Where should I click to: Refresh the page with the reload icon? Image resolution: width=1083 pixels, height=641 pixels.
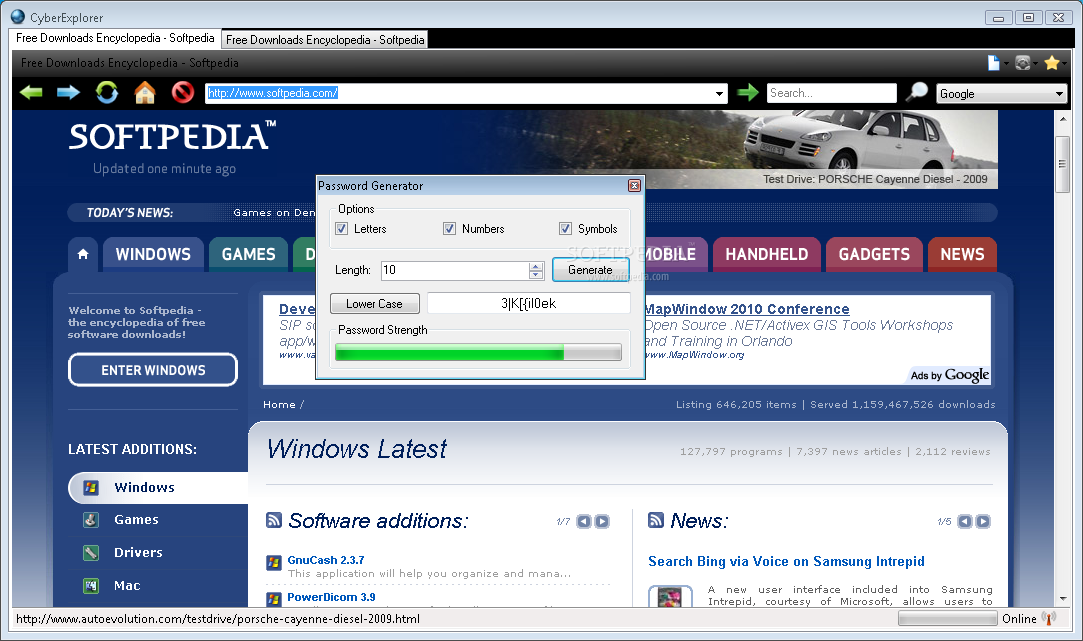106,92
